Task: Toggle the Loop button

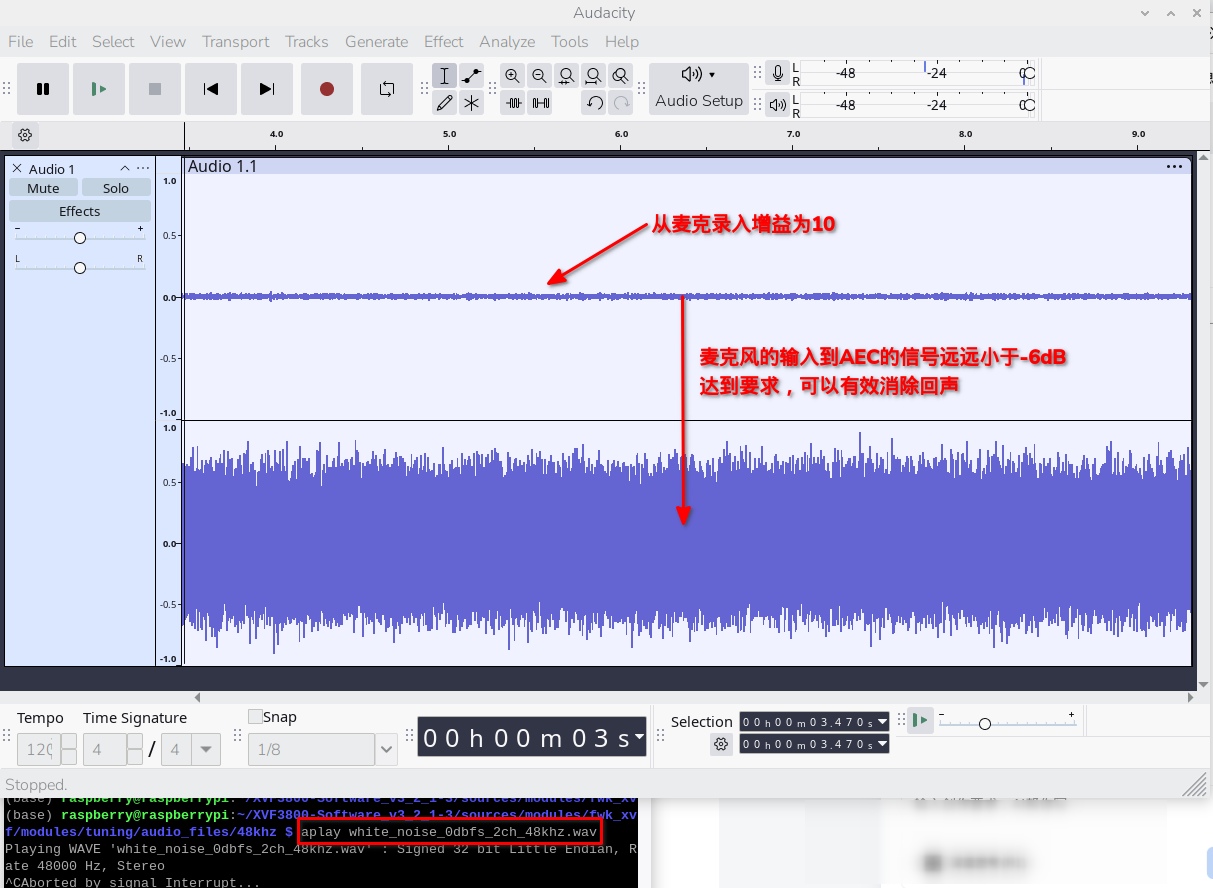Action: 387,89
